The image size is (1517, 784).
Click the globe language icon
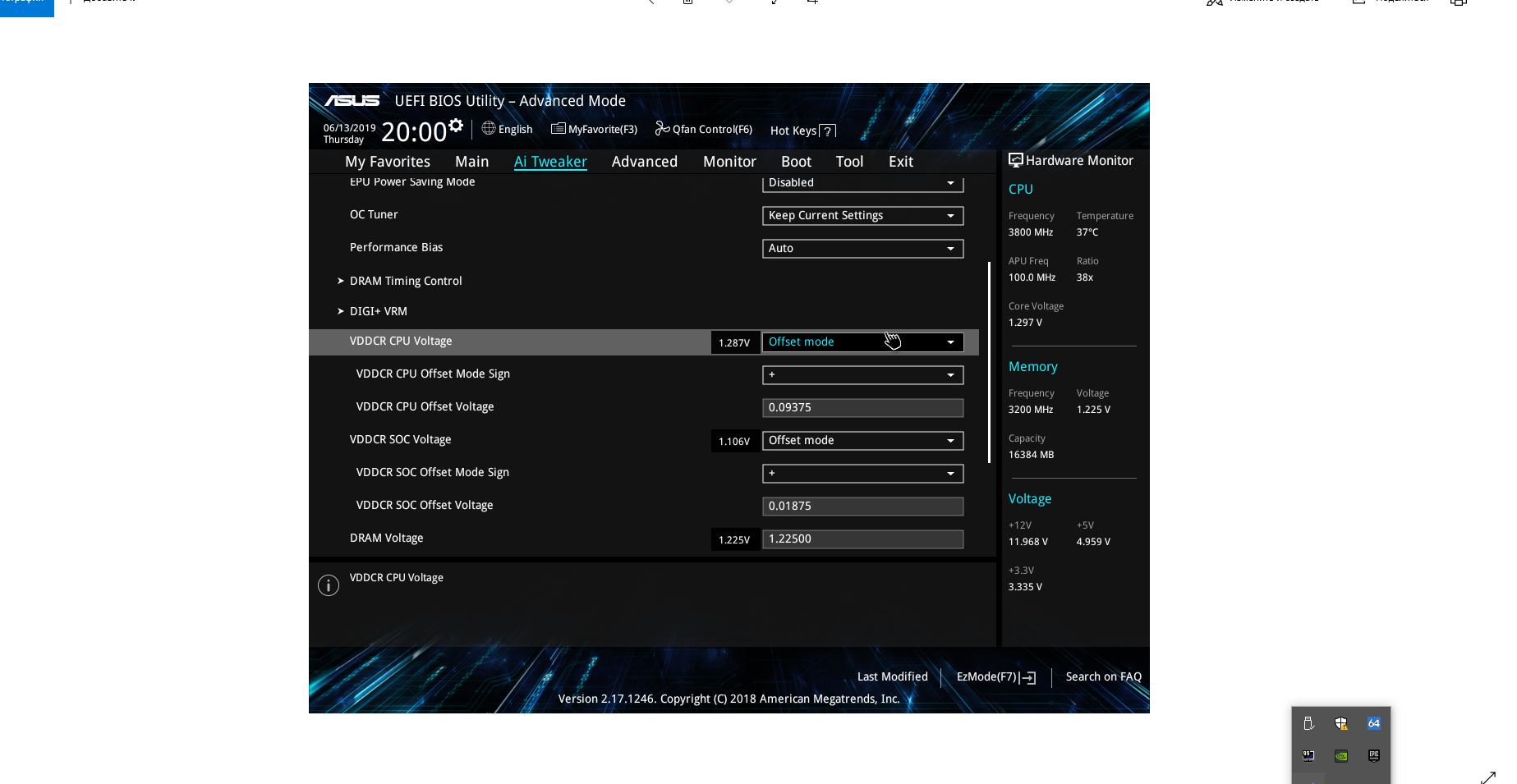489,128
